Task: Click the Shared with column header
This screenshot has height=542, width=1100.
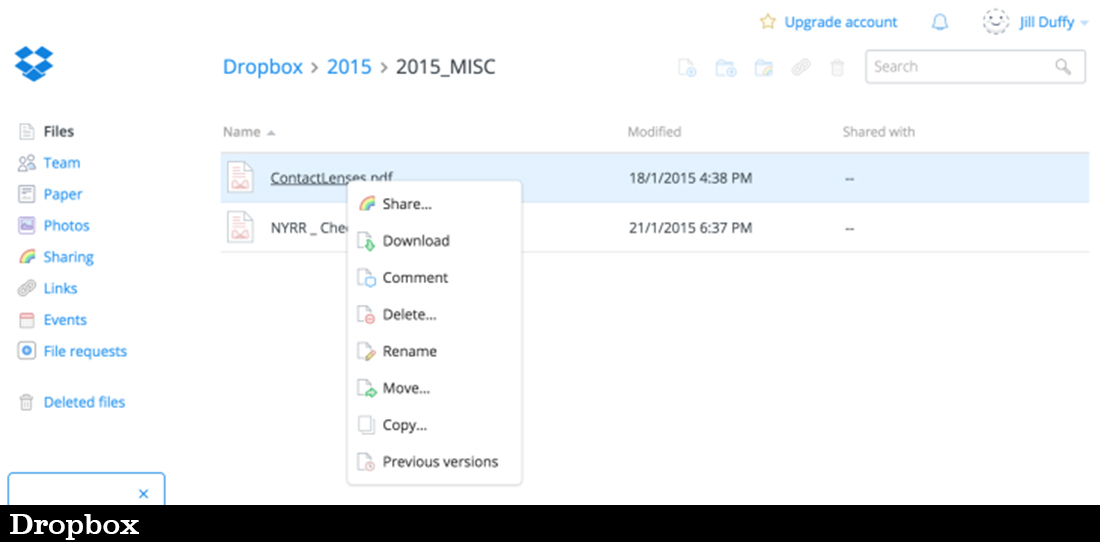Action: [x=878, y=132]
